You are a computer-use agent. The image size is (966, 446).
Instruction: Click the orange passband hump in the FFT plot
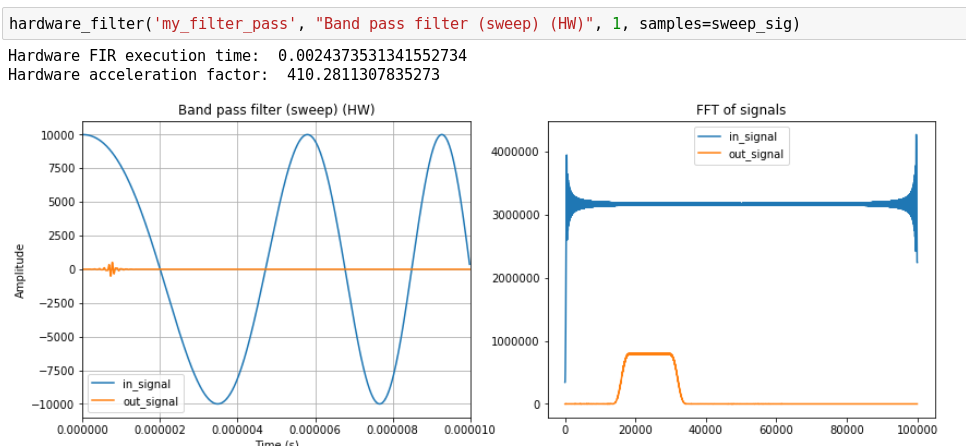[648, 354]
